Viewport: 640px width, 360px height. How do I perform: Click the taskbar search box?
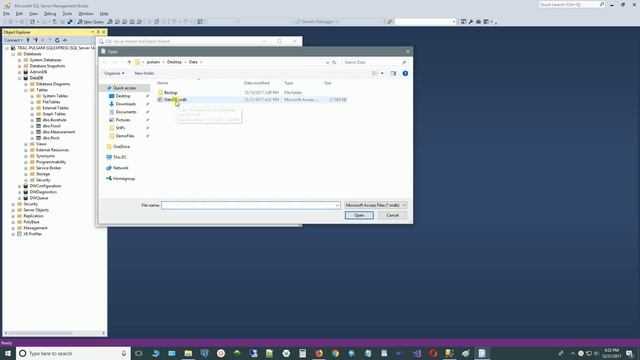pyautogui.click(x=73, y=353)
